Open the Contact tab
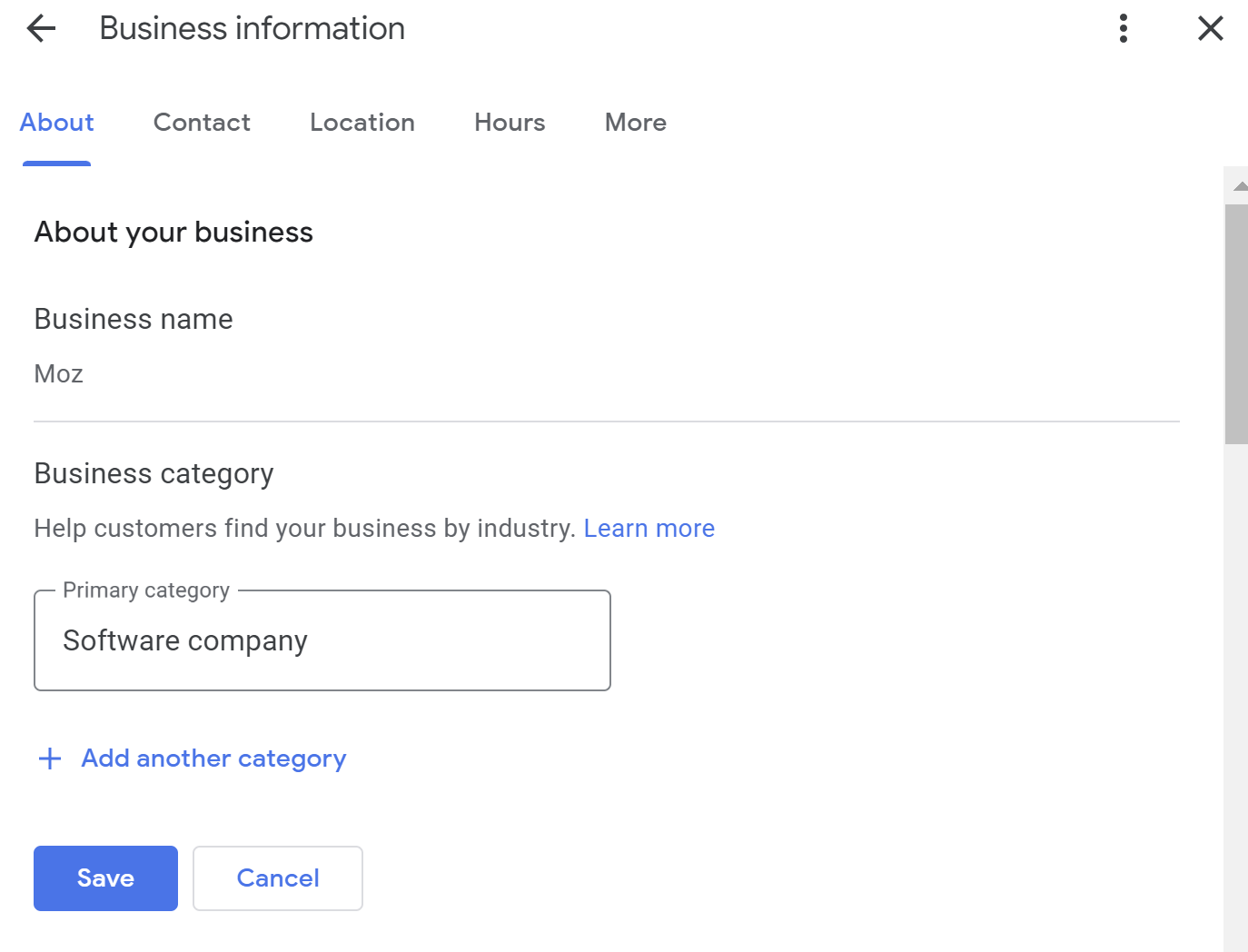 (x=202, y=123)
